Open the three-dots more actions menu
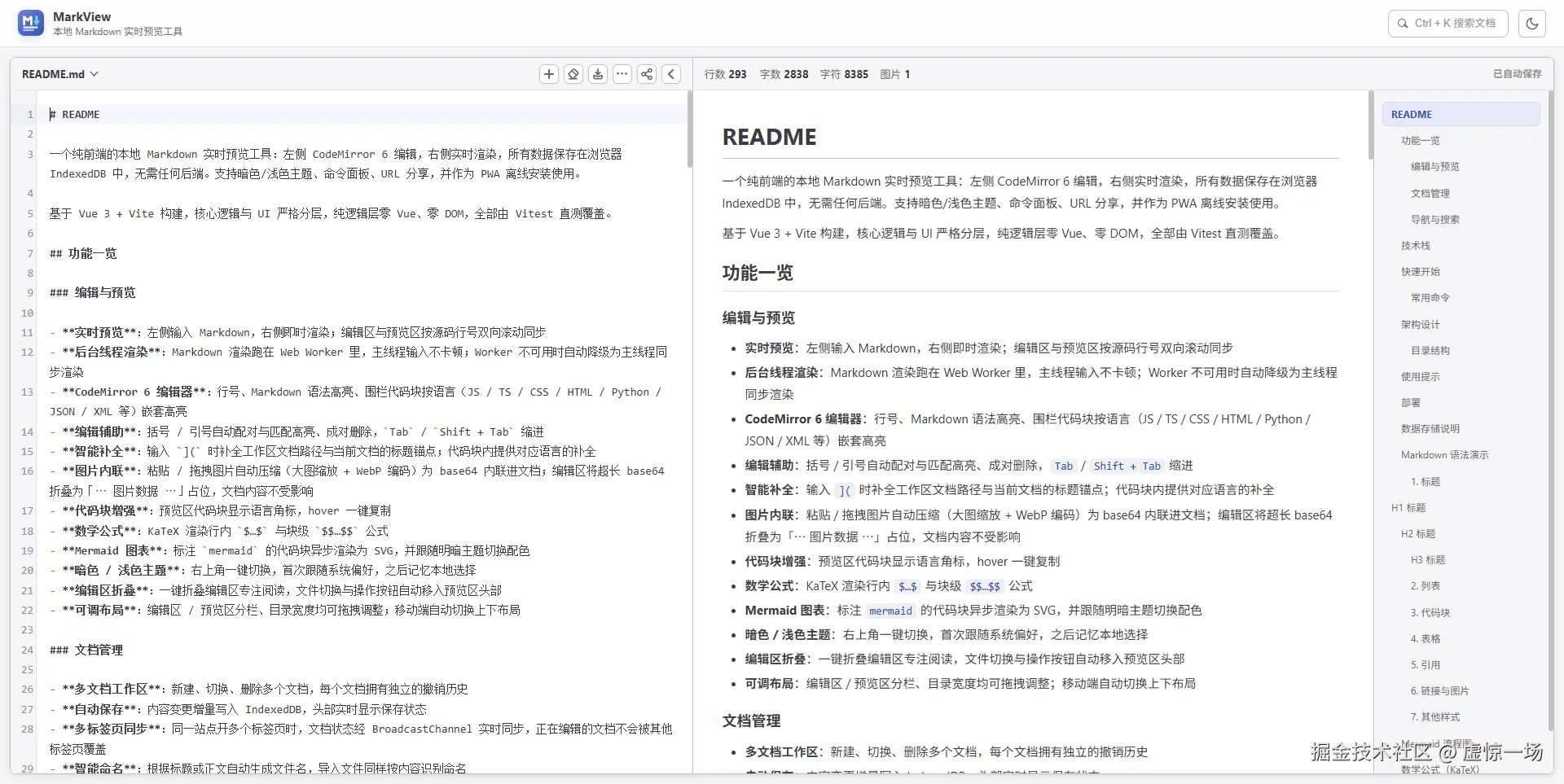This screenshot has width=1564, height=784. (622, 74)
